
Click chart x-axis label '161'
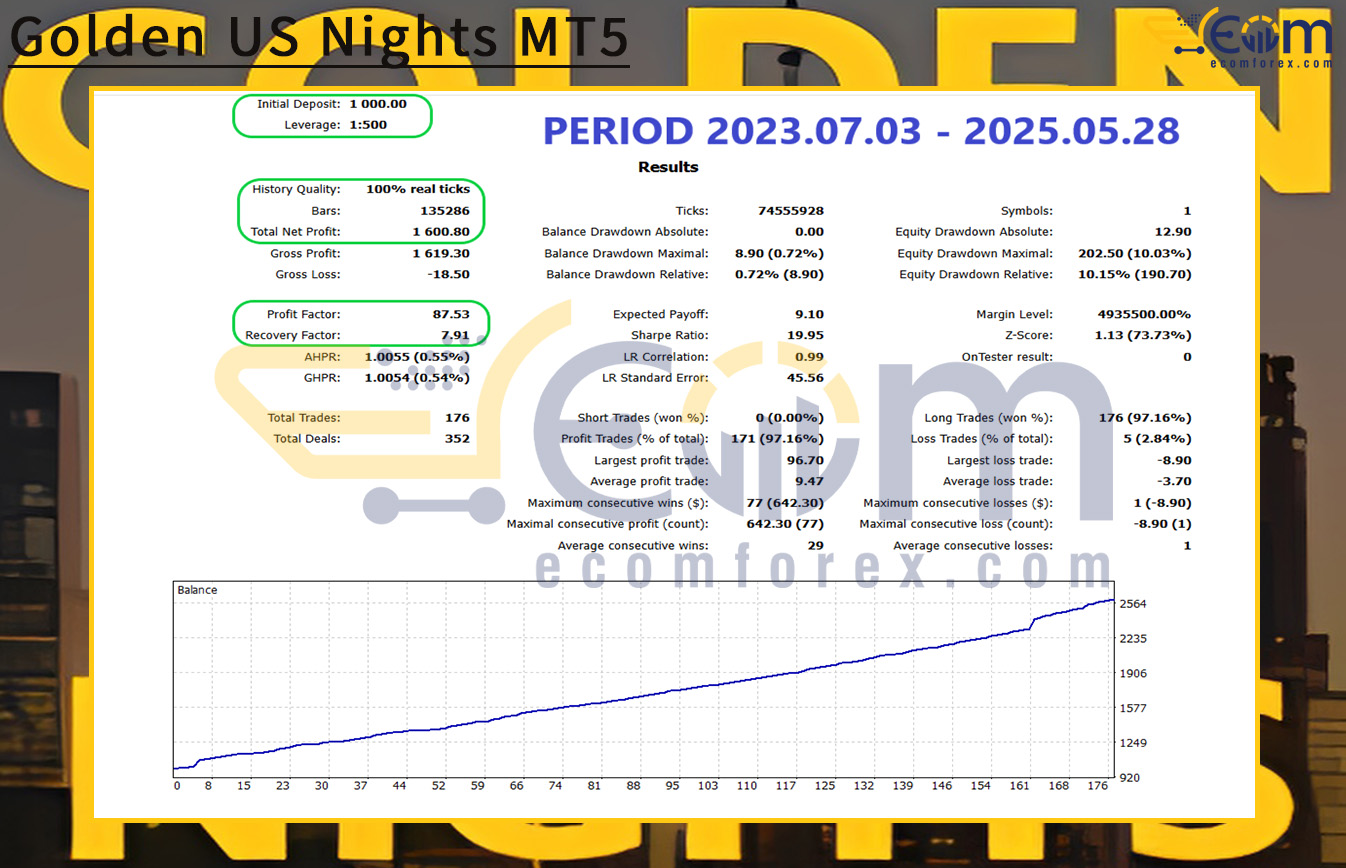click(1019, 786)
